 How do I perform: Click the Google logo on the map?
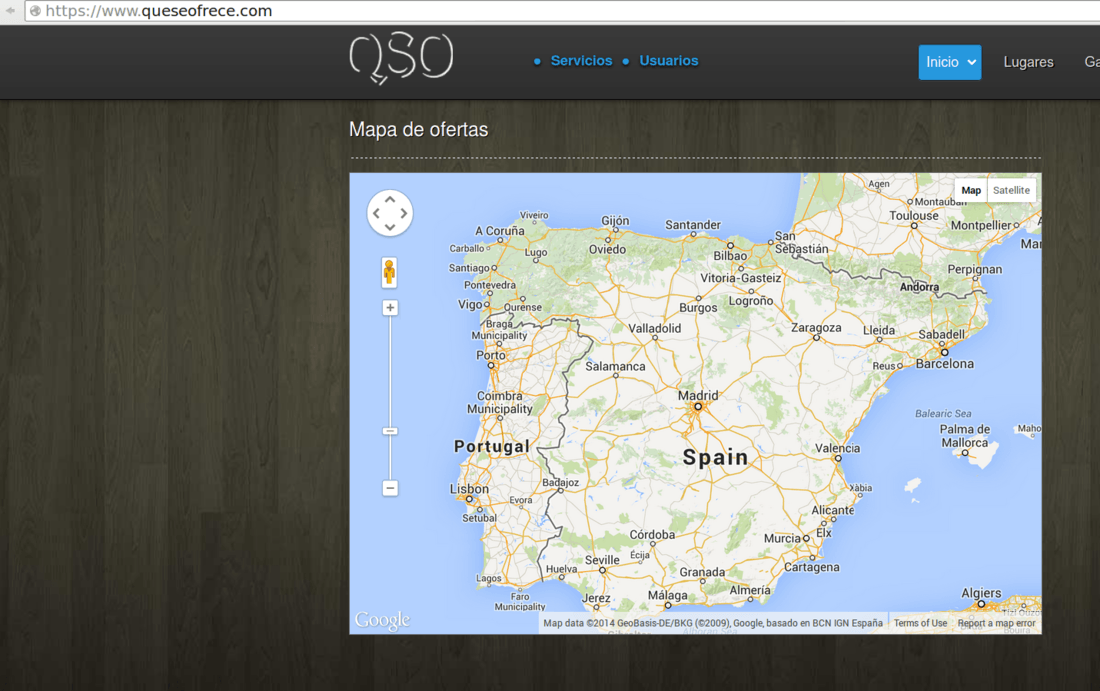382,620
